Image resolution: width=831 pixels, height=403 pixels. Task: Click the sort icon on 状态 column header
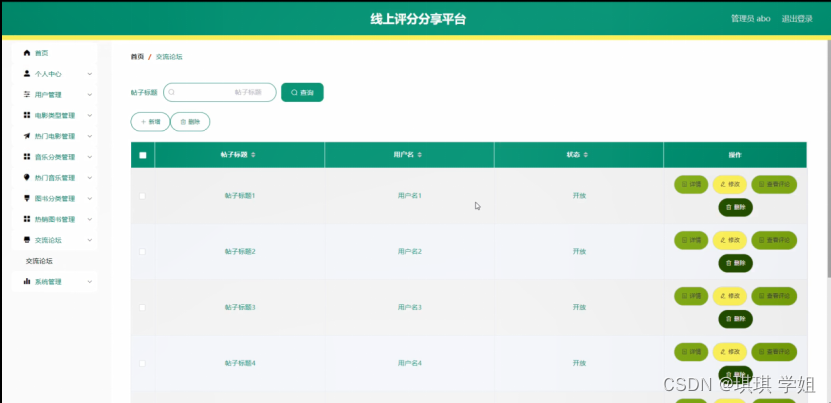click(x=589, y=155)
